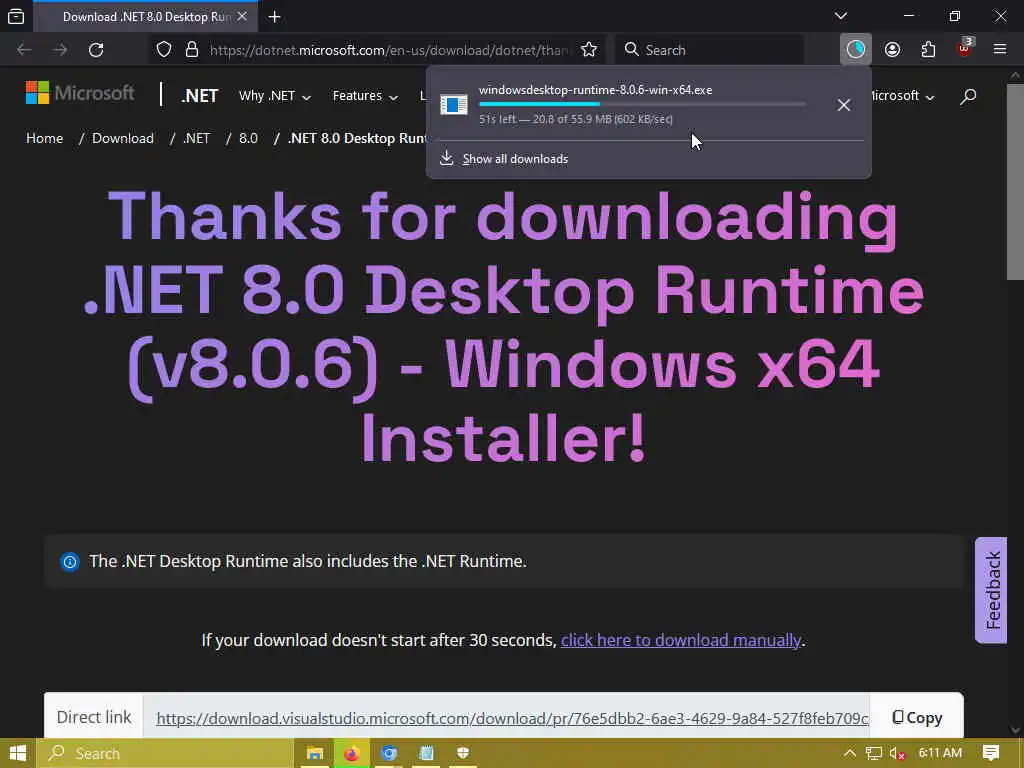The width and height of the screenshot is (1024, 768).
Task: Open the Direct link visualstudio URL
Action: (x=512, y=718)
